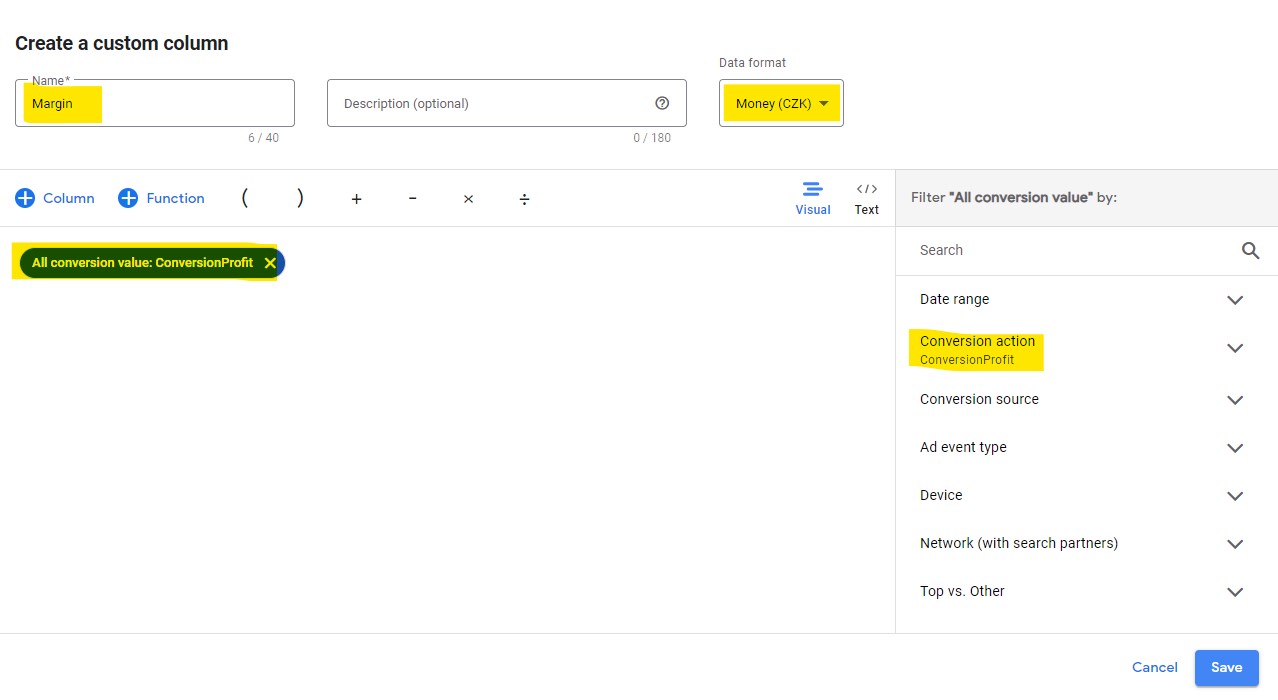Remove the ConversionProfit formula chip
This screenshot has width=1278, height=700.
point(270,263)
